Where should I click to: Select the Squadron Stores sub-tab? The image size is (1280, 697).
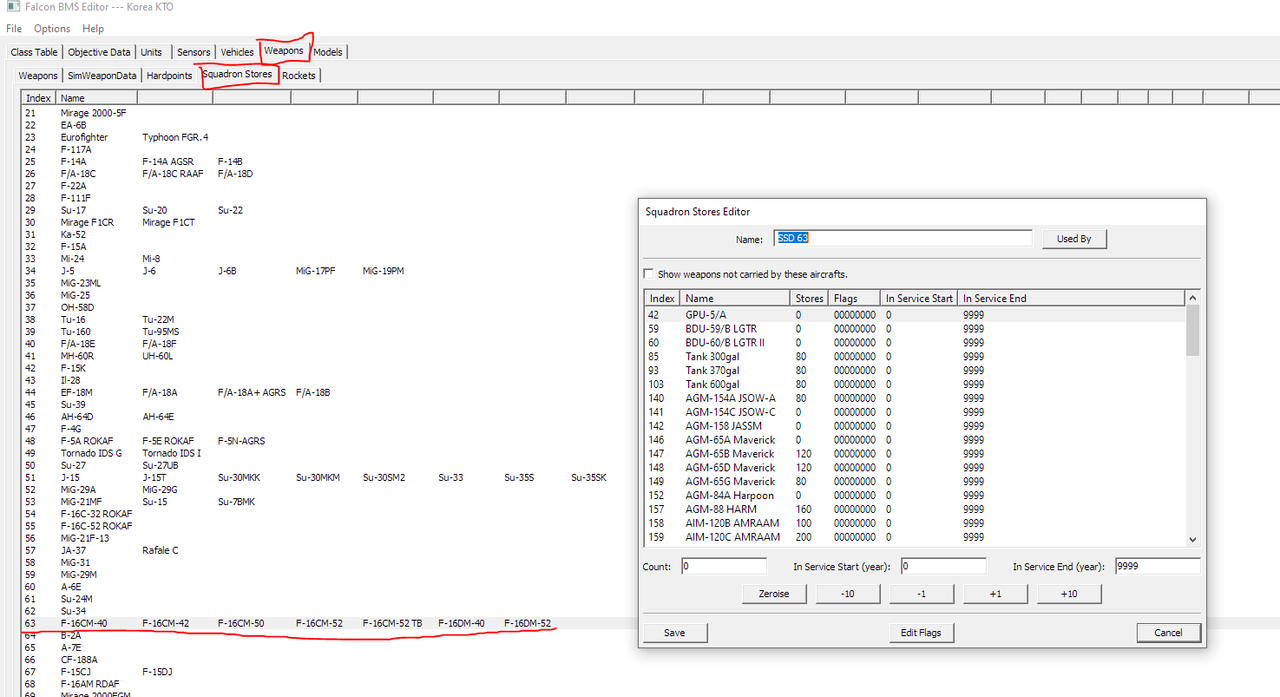(237, 74)
